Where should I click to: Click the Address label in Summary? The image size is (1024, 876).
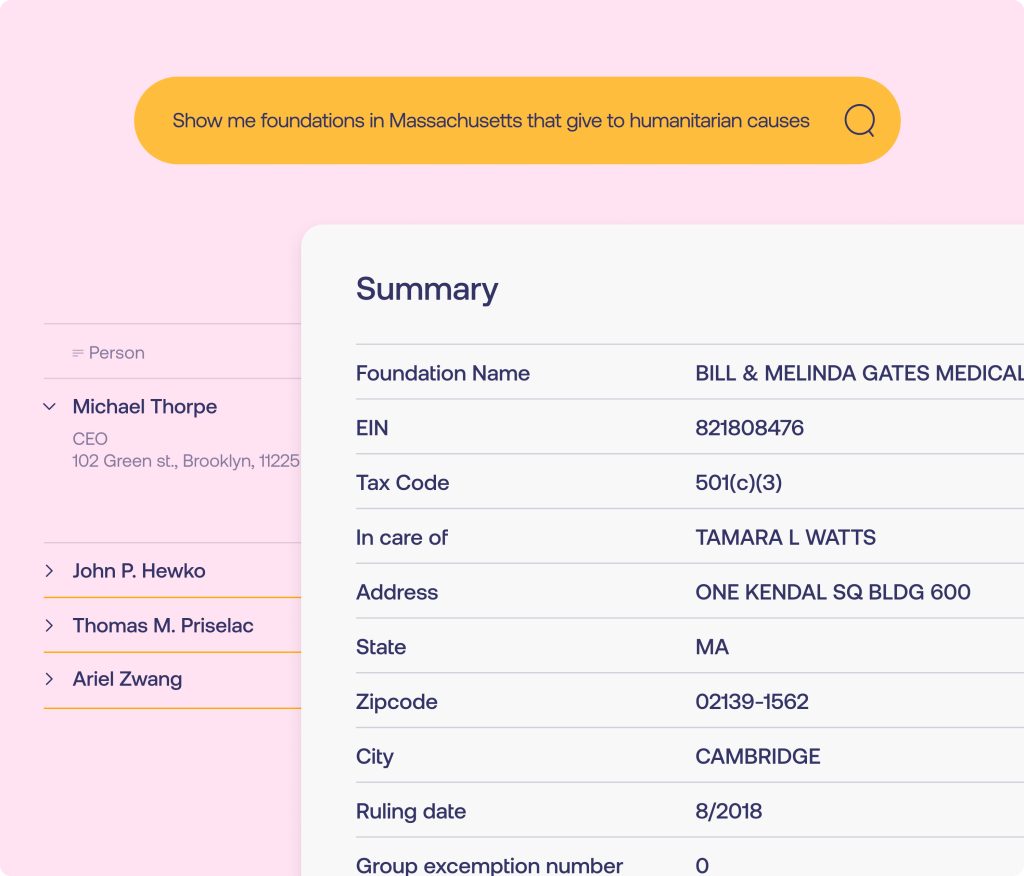coord(396,592)
